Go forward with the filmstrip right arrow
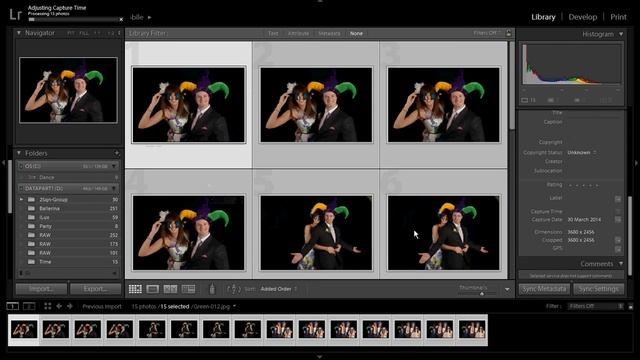 70,306
